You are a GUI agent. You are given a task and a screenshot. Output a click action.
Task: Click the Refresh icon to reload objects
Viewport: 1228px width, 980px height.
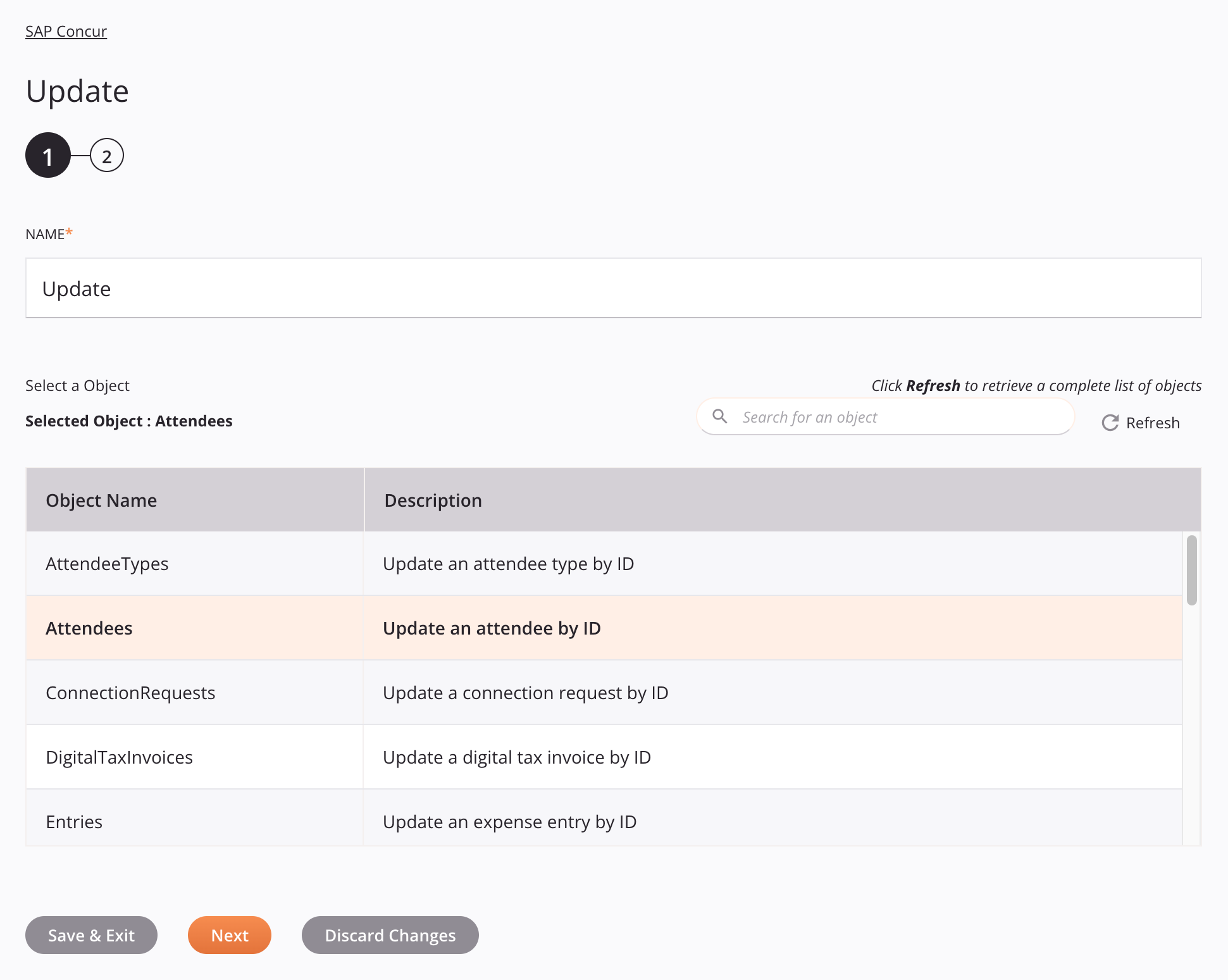point(1110,422)
